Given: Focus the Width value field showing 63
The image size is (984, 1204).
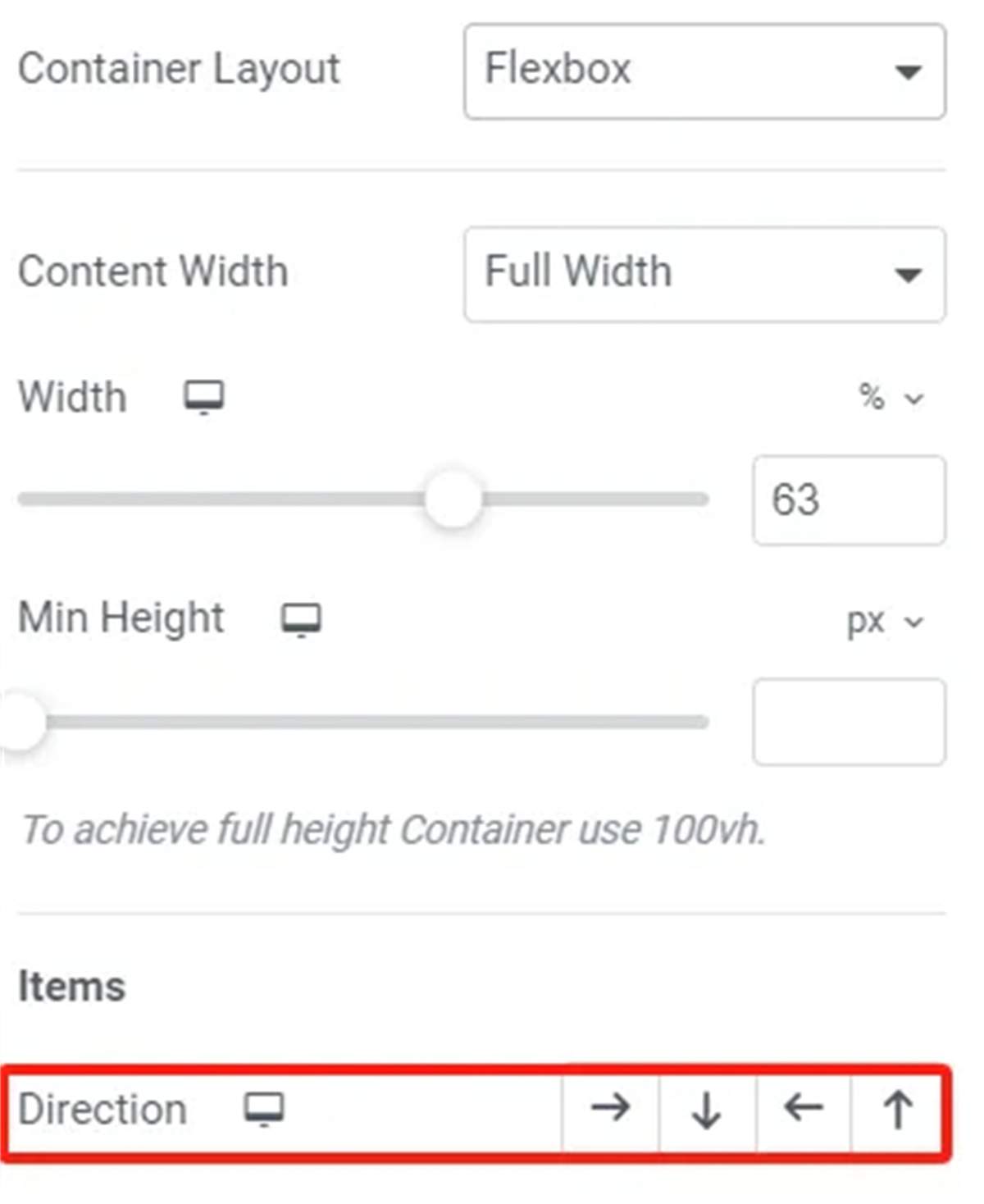Looking at the screenshot, I should (x=849, y=500).
